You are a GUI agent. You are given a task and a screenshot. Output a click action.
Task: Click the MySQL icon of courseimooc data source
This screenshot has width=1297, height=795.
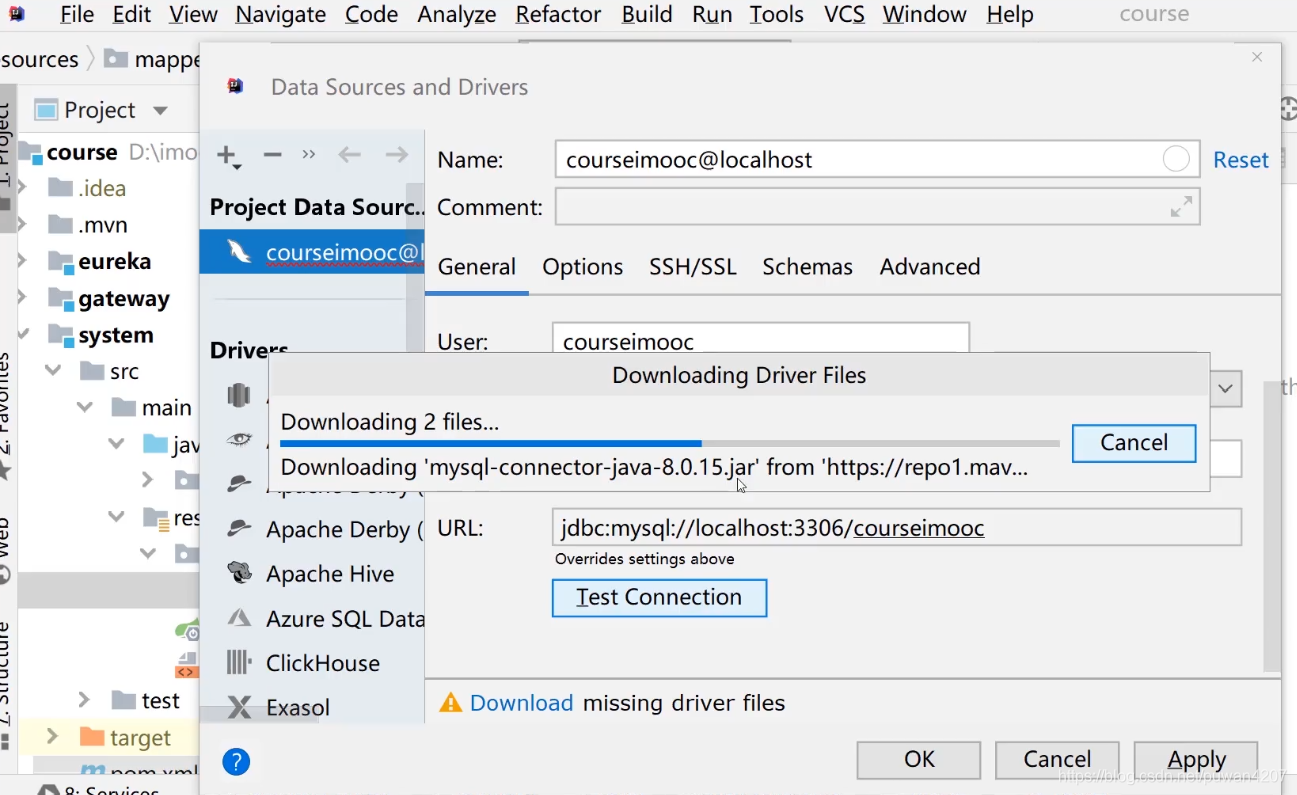239,252
